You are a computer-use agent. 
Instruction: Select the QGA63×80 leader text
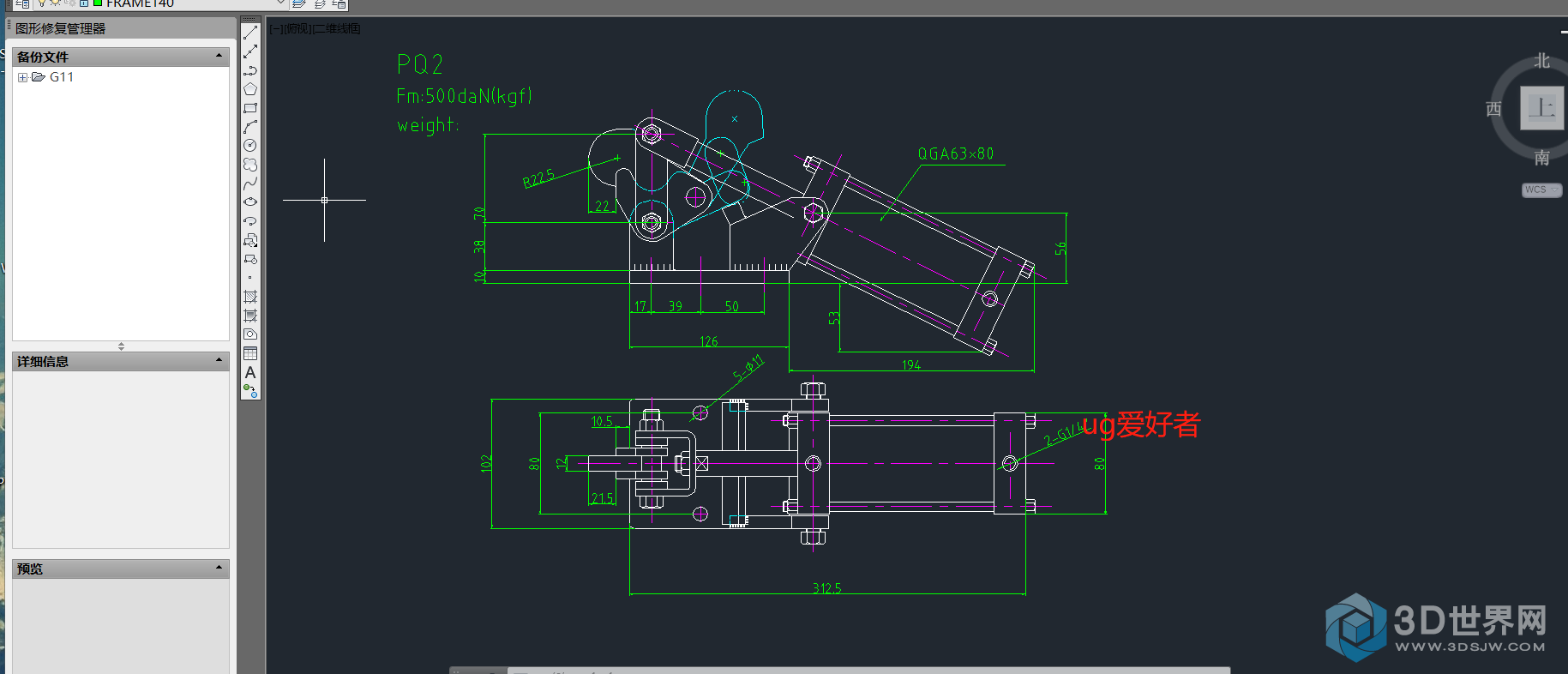click(x=956, y=154)
